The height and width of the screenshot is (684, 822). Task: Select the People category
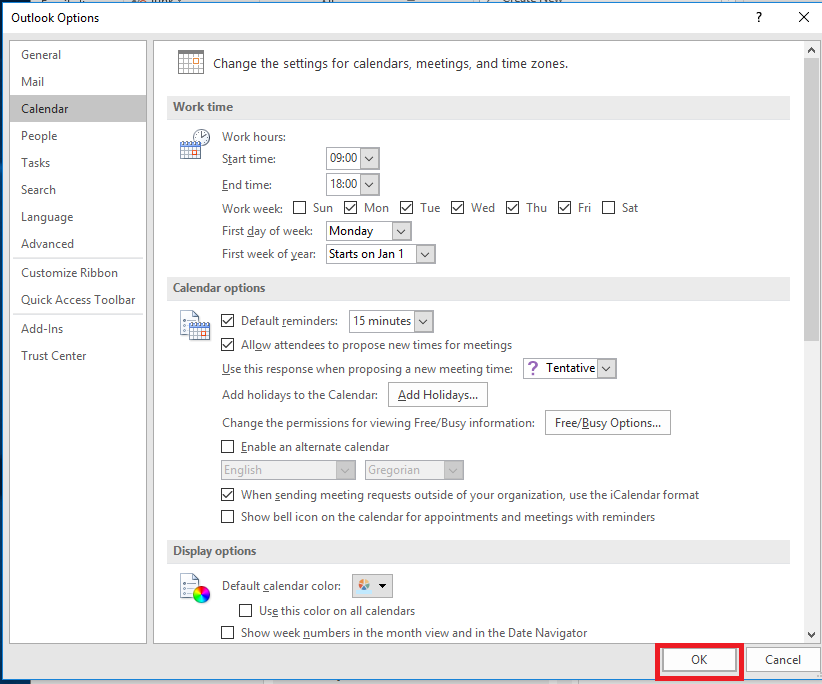click(78, 136)
